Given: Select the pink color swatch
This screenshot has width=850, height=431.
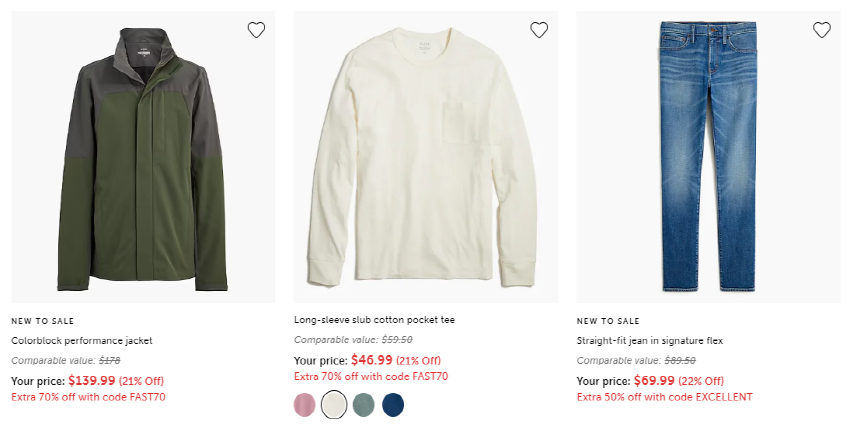Looking at the screenshot, I should [305, 404].
